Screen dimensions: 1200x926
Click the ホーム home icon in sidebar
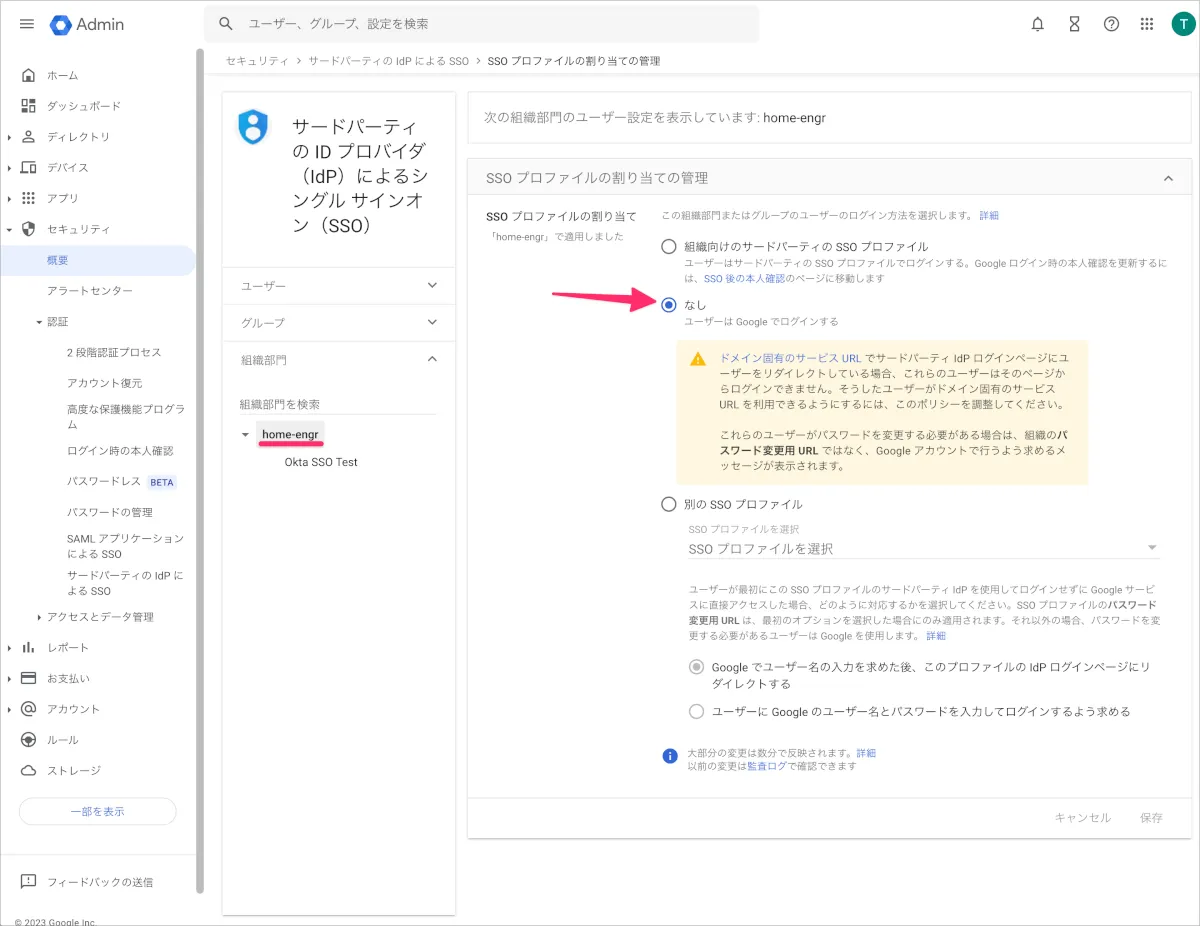point(29,75)
